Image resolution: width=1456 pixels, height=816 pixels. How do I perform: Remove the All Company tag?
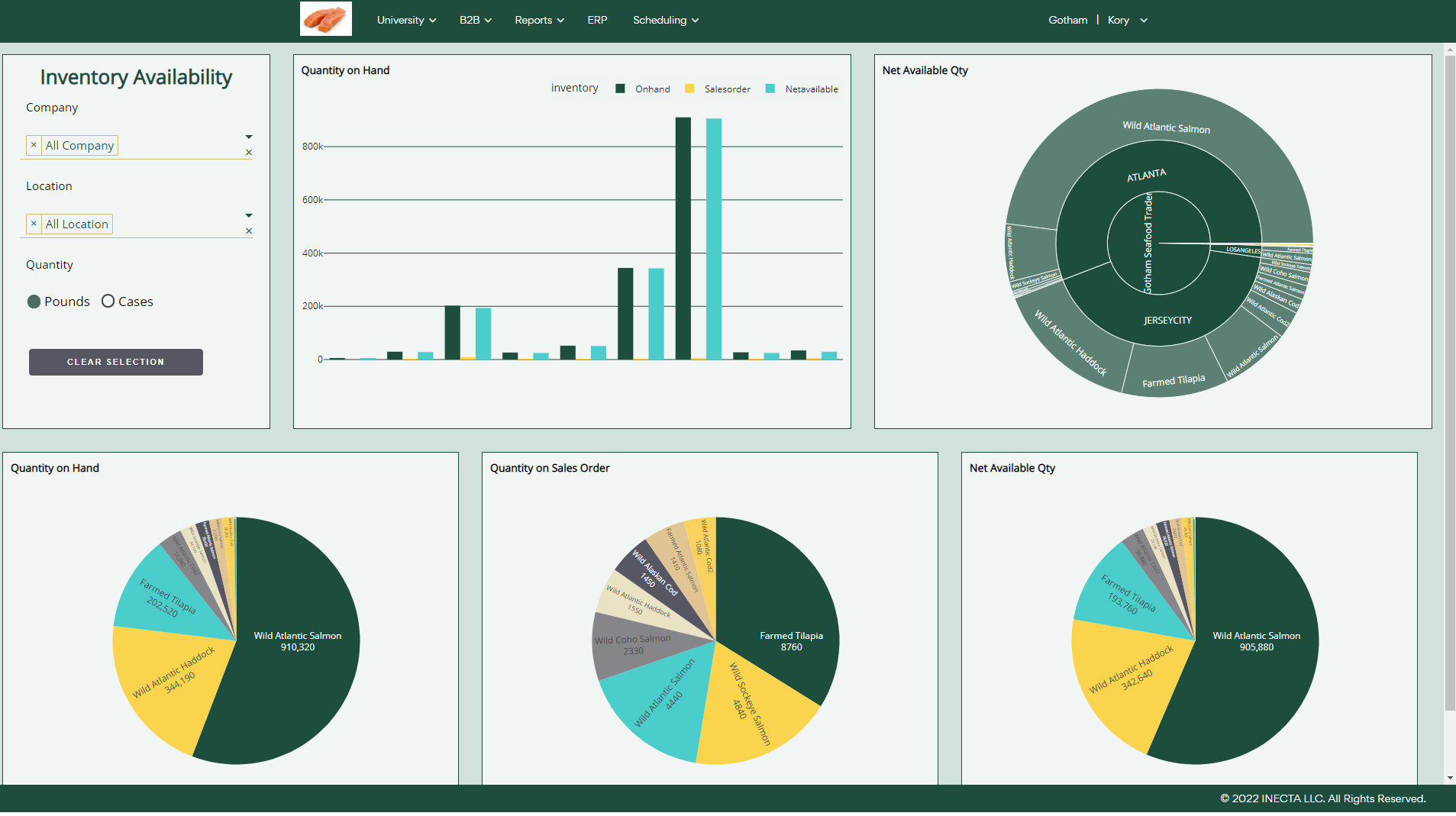click(34, 145)
